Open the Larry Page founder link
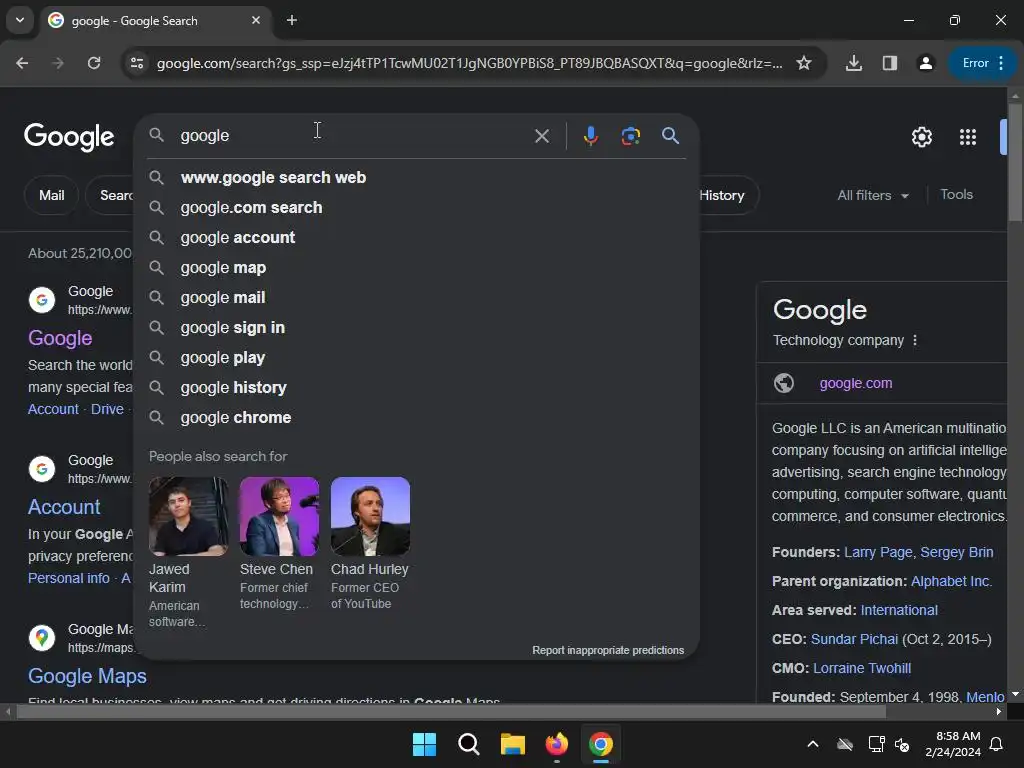The width and height of the screenshot is (1024, 768). pos(878,552)
